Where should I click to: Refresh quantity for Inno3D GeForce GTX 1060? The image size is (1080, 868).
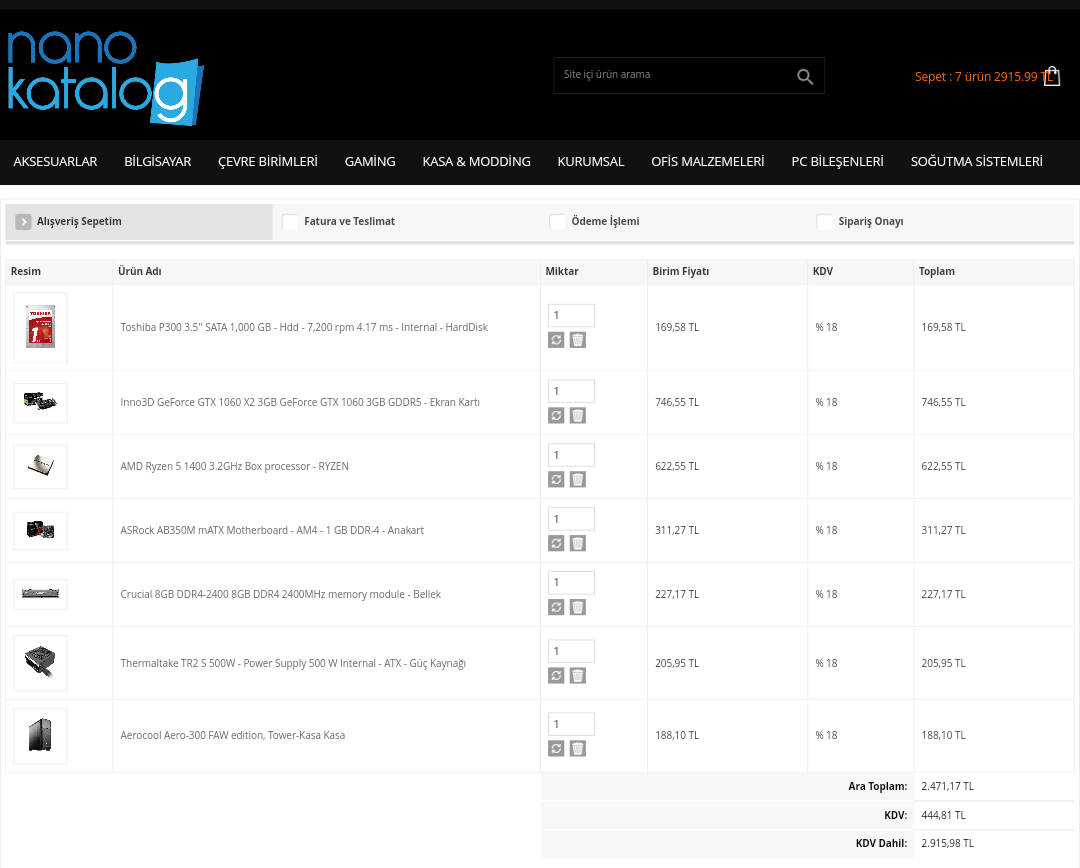(x=557, y=415)
